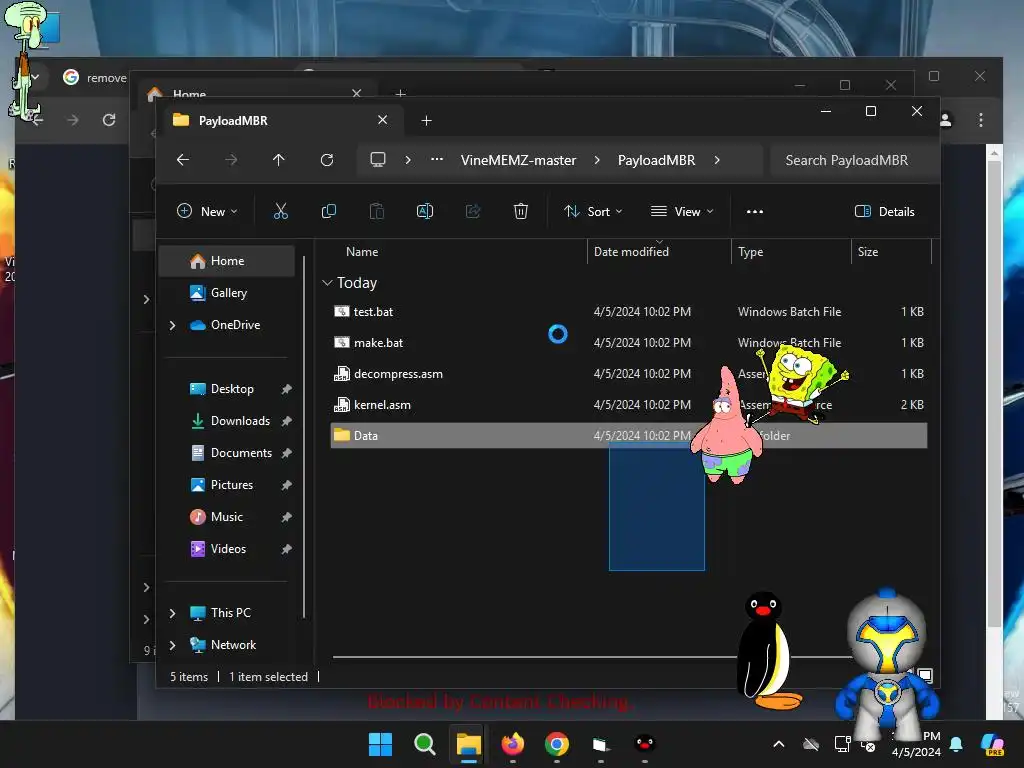Sort by Type column header
The image size is (1024, 768).
click(x=750, y=251)
